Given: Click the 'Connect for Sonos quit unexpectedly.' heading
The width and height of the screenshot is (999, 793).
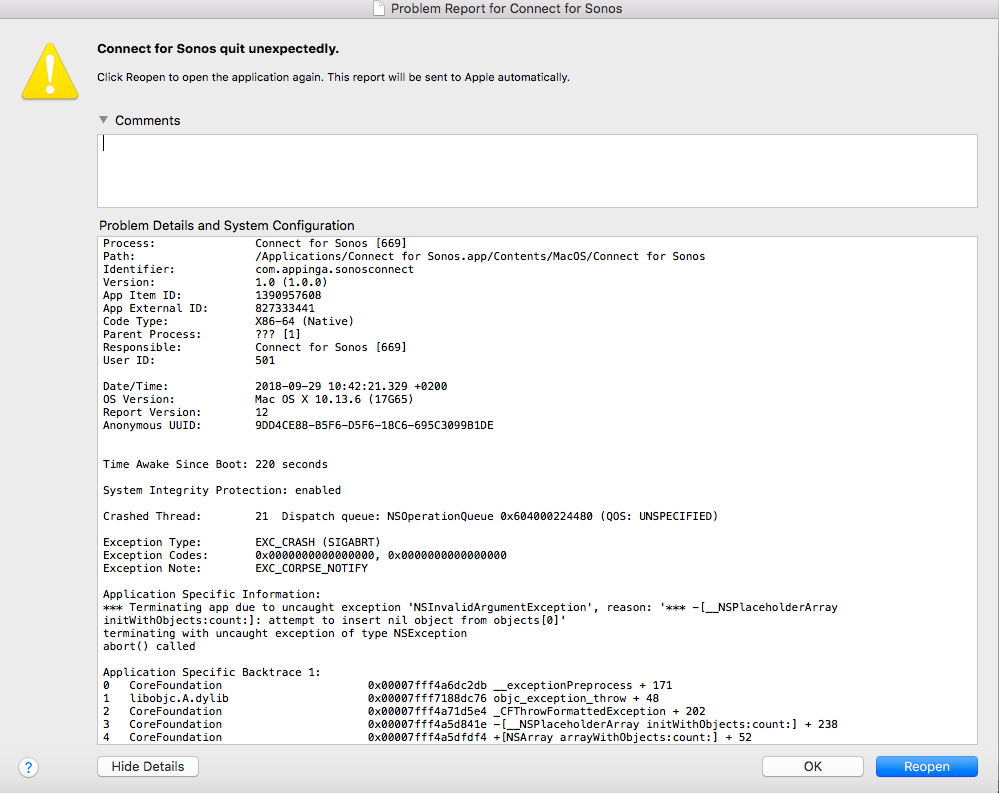Looking at the screenshot, I should [218, 48].
